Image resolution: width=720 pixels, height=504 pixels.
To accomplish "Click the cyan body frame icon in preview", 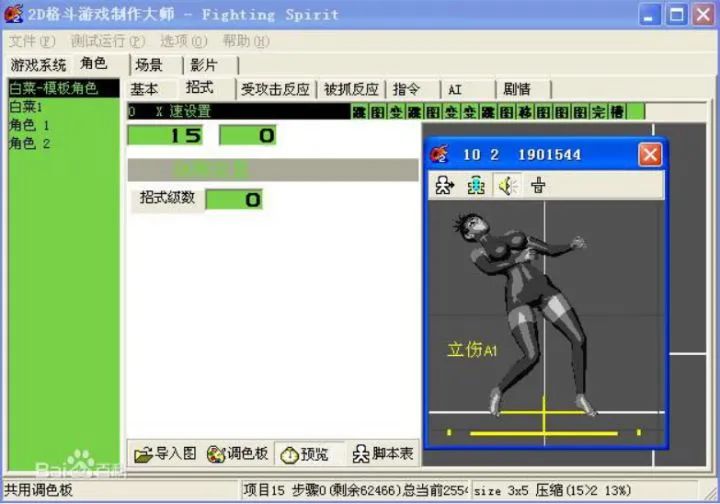I will coord(476,186).
